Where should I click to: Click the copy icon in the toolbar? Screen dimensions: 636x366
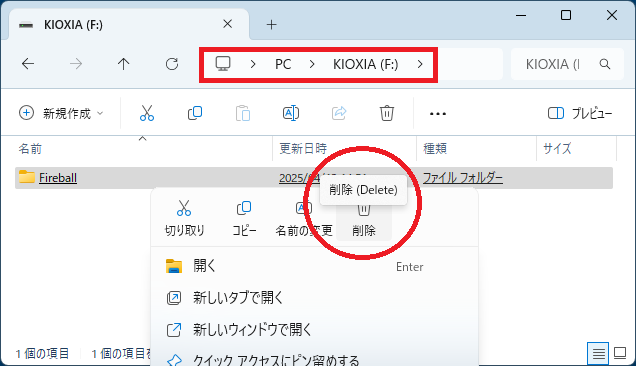(195, 113)
